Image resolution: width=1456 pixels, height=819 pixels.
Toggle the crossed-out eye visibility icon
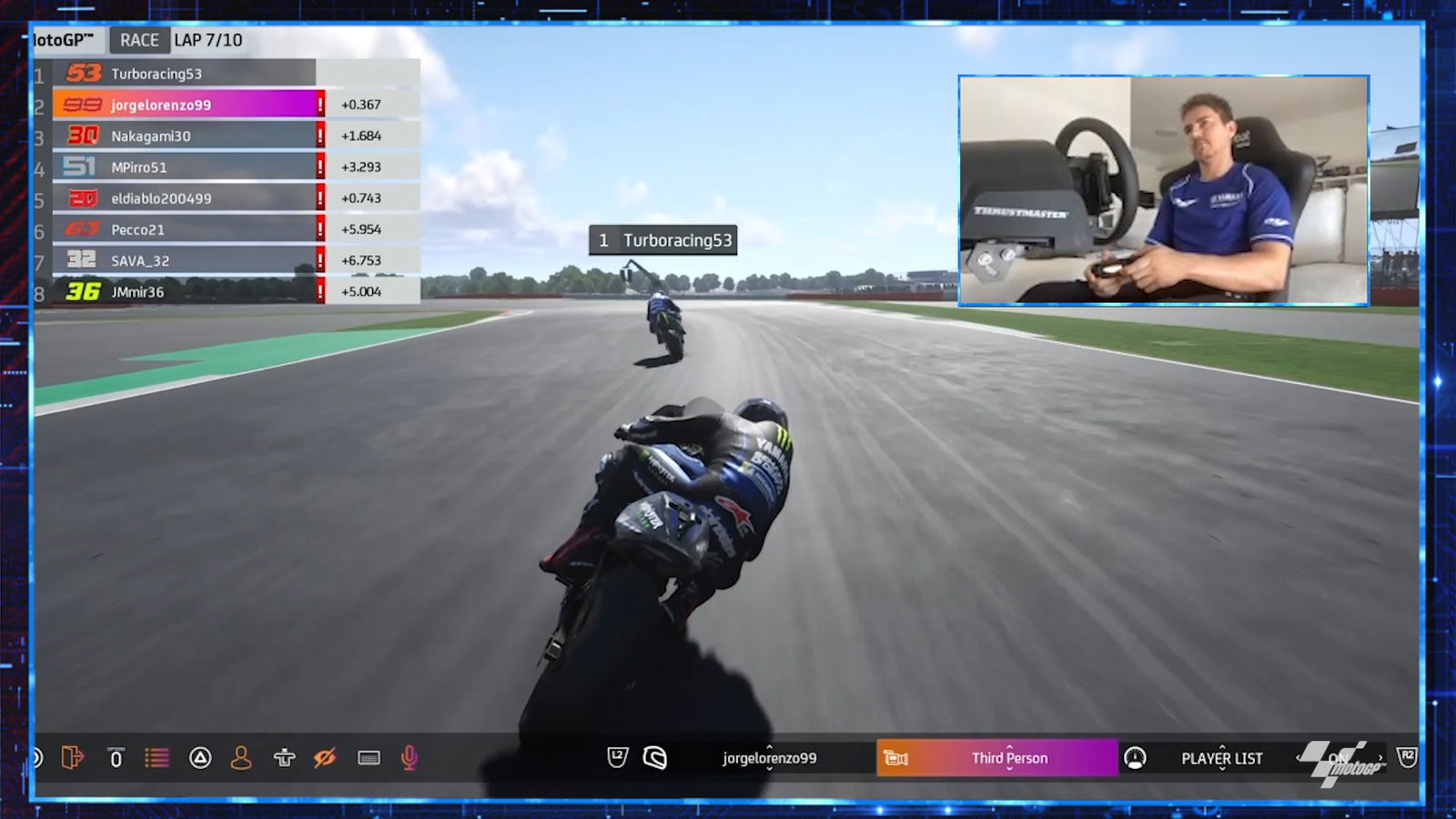[325, 757]
